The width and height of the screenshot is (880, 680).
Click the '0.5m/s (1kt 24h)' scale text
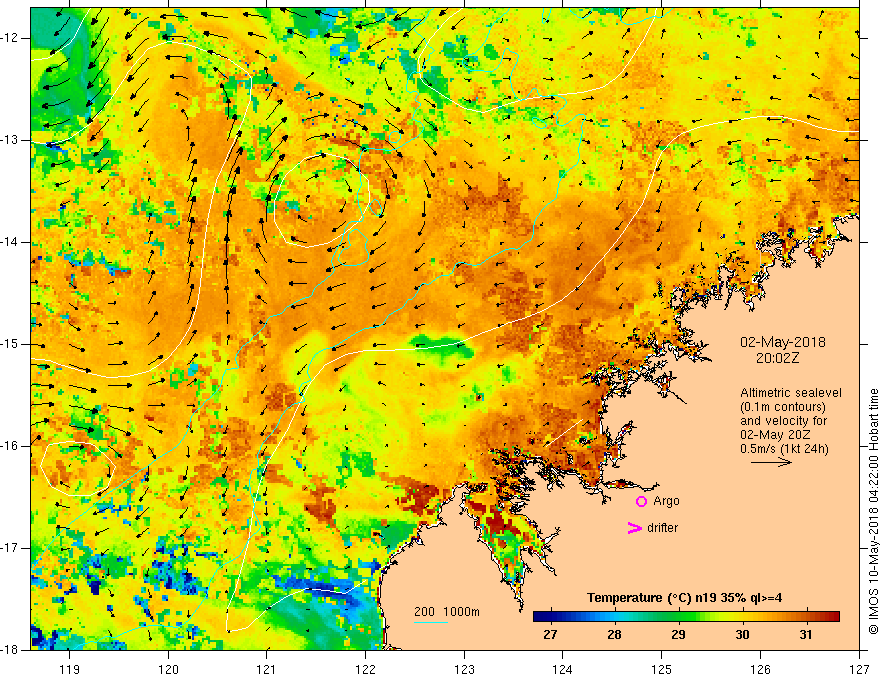click(x=785, y=449)
